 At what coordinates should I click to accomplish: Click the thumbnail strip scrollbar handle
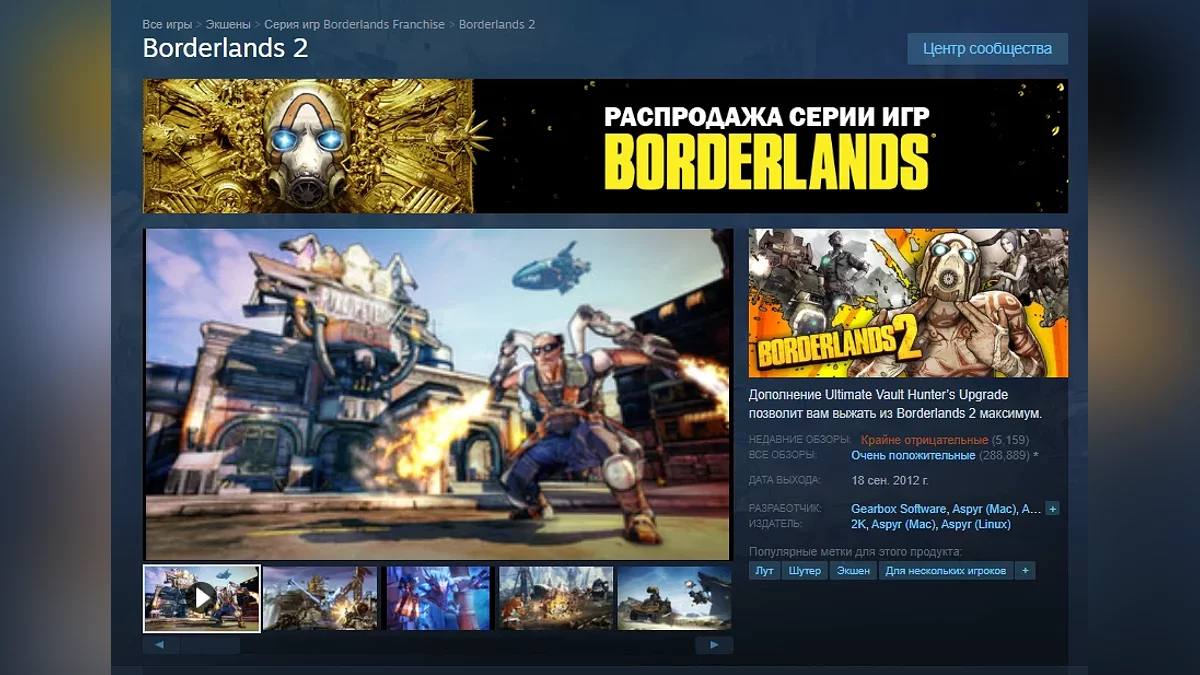211,646
